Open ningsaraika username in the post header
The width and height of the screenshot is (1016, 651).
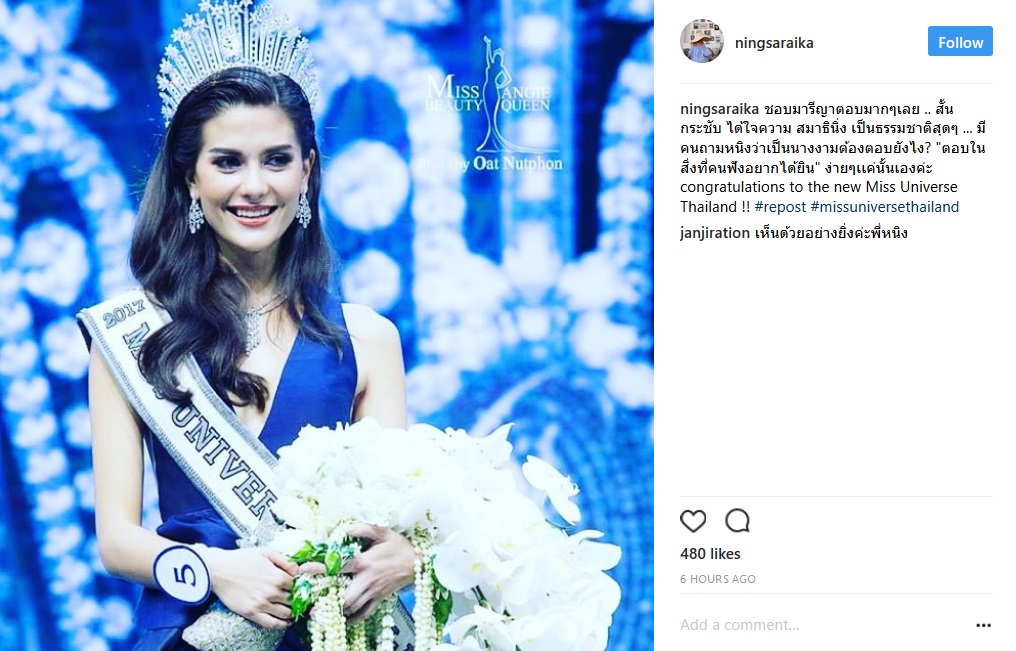click(774, 43)
